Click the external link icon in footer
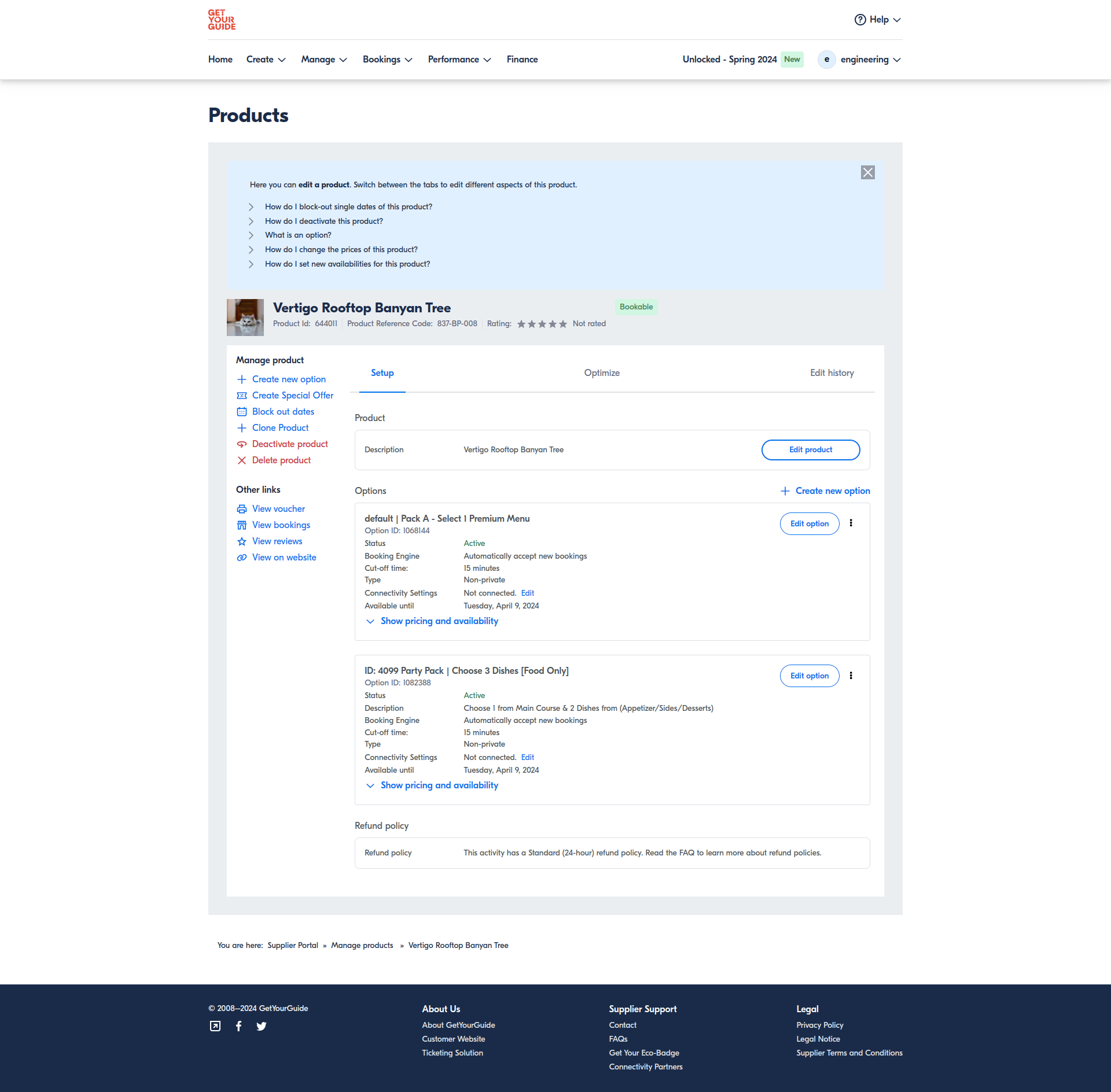1111x1092 pixels. pos(215,1026)
